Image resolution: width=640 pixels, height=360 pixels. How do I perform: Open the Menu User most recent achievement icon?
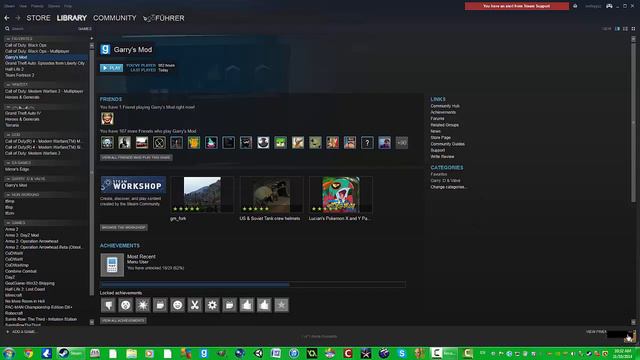click(112, 265)
